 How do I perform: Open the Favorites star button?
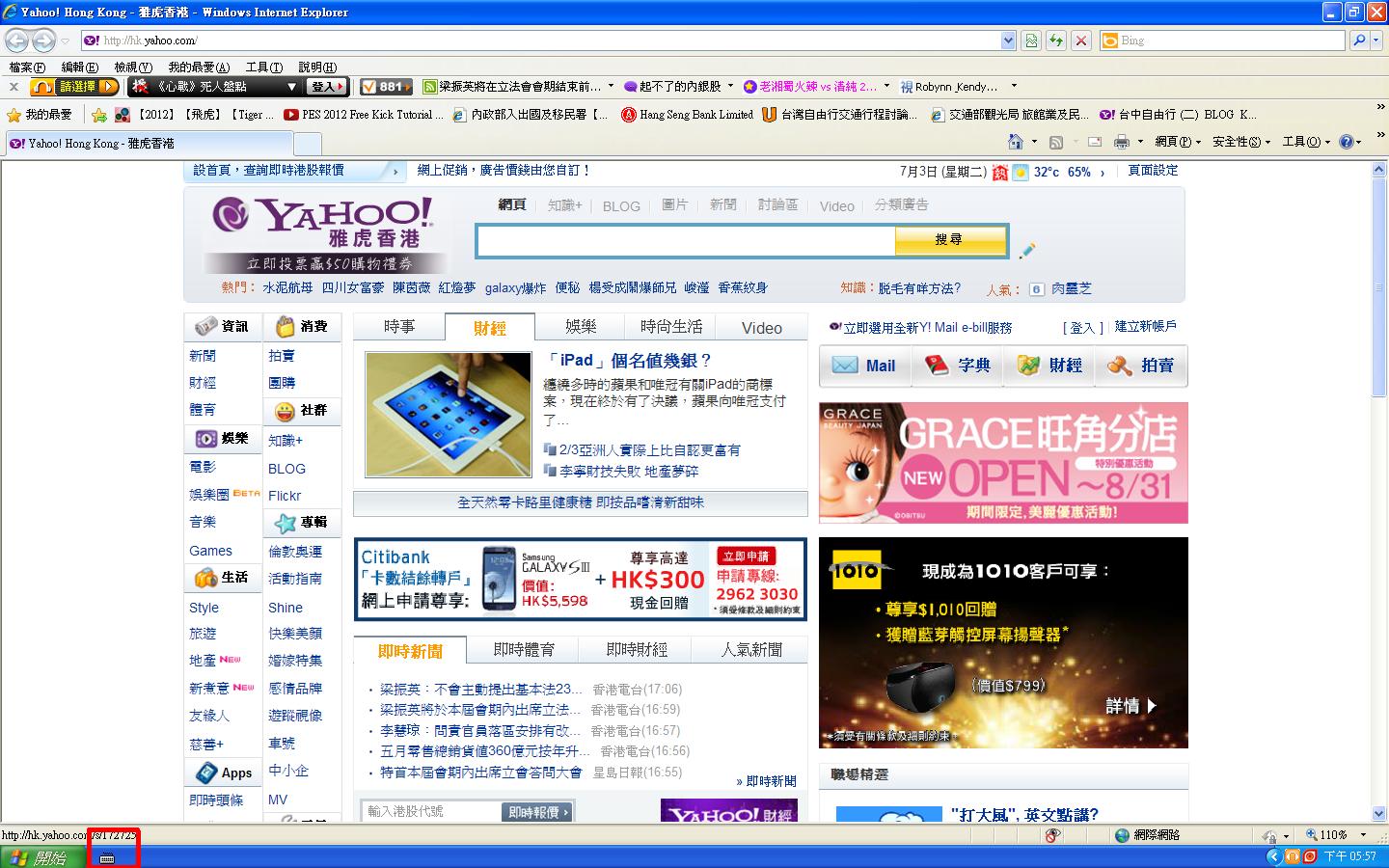(40, 115)
